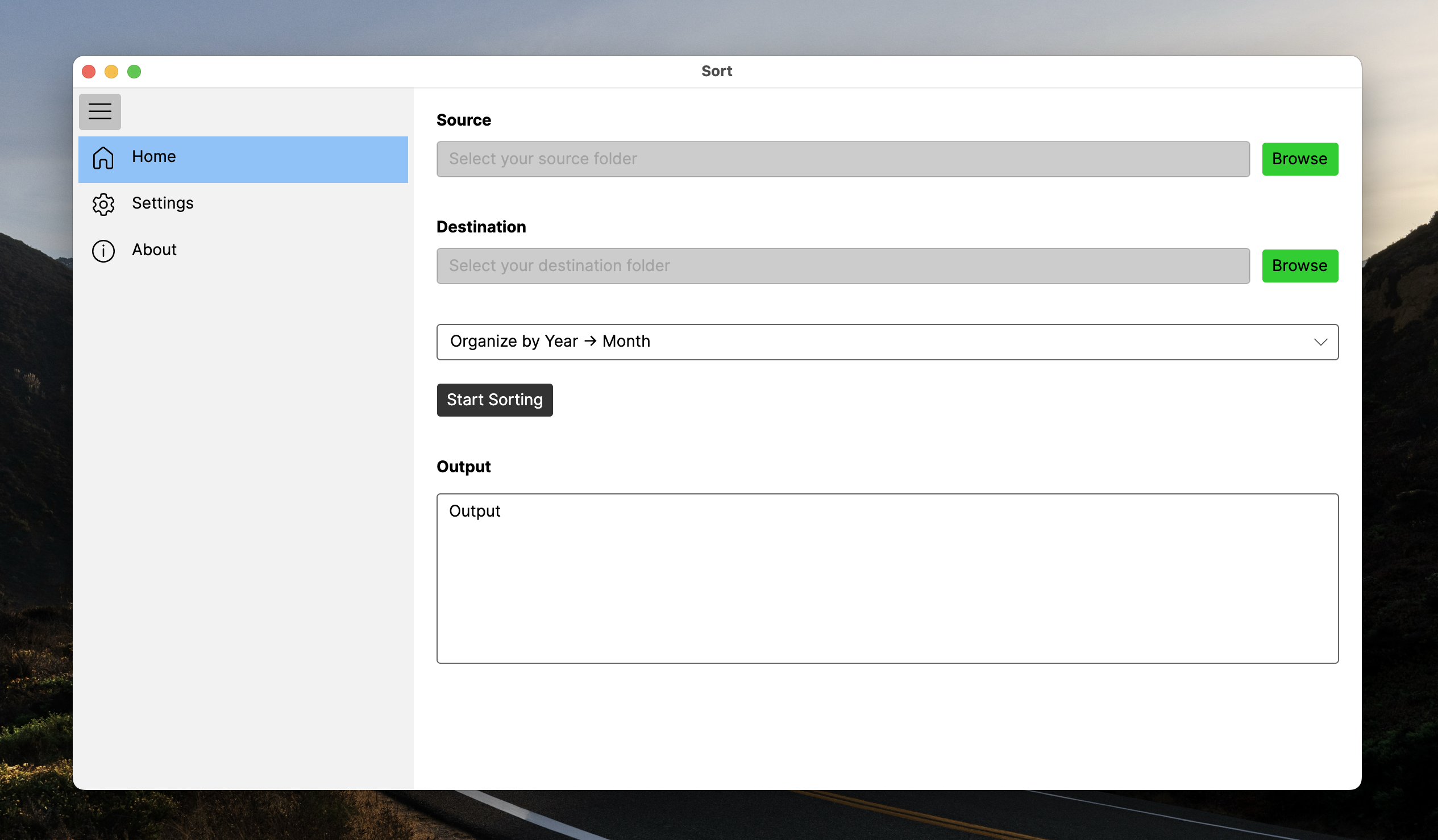Click the Sort window title bar

[x=717, y=71]
